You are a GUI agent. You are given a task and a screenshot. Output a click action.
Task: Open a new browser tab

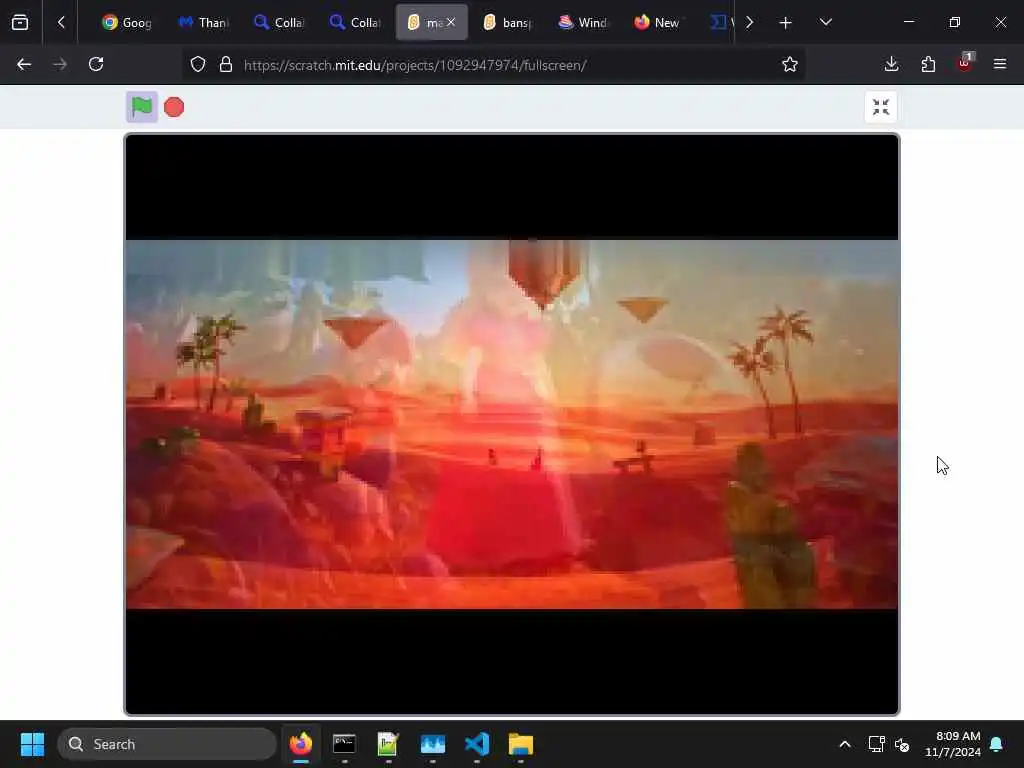[x=786, y=23]
